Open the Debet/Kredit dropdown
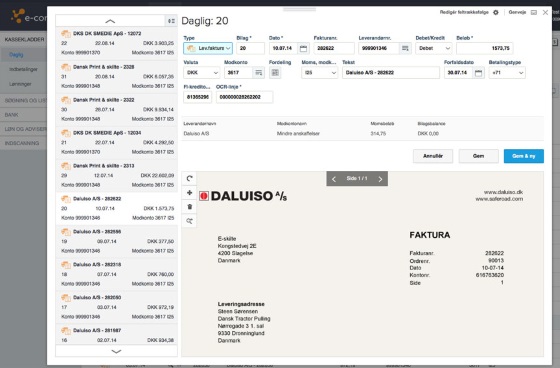Screen dimensions: 560x368 coord(434,48)
